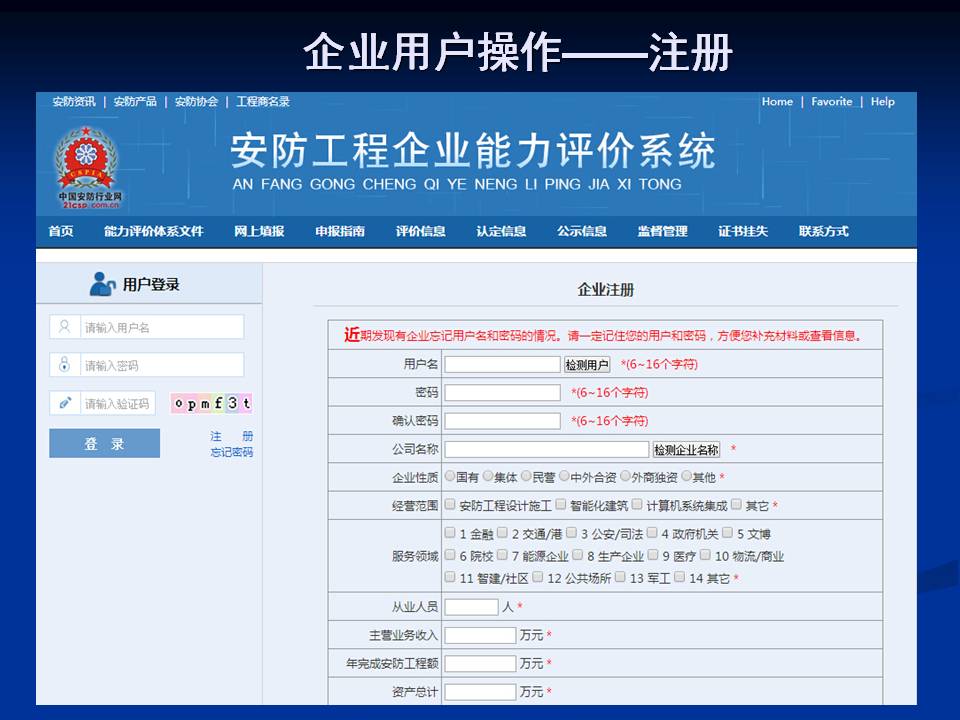Focus the login password field
The width and height of the screenshot is (960, 720).
pyautogui.click(x=147, y=365)
